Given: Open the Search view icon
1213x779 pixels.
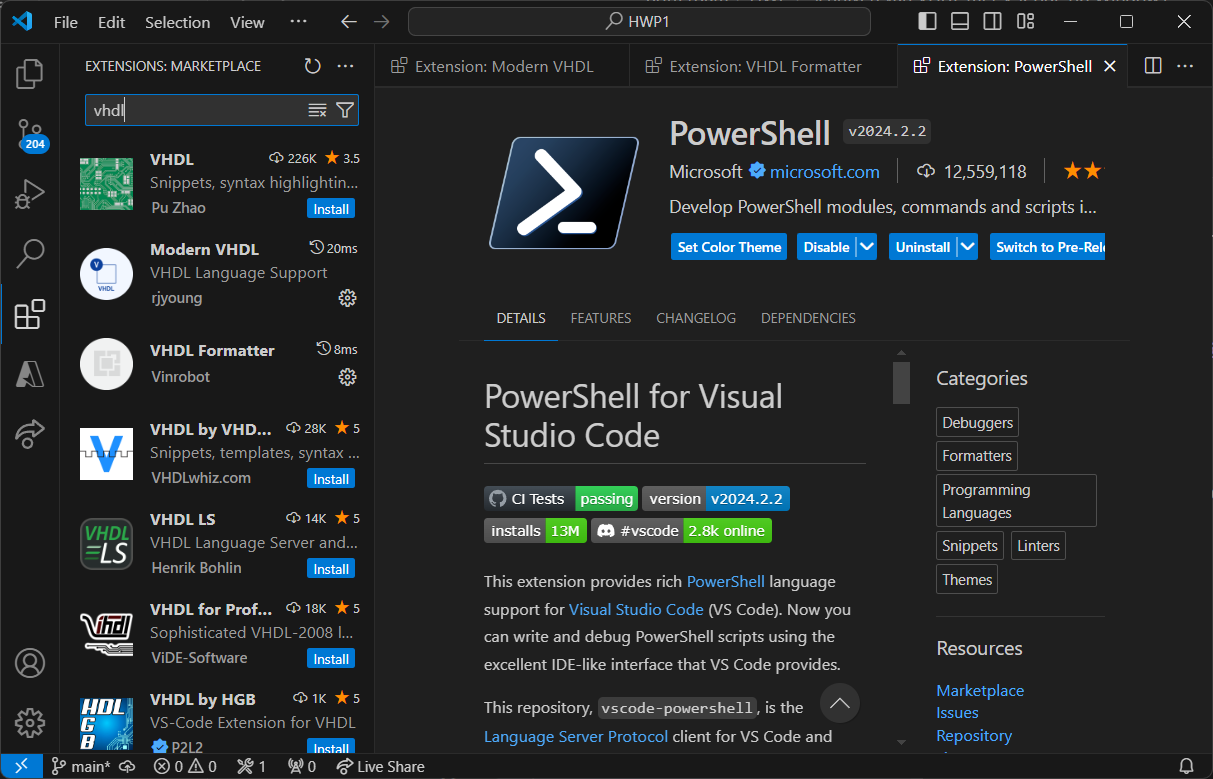Looking at the screenshot, I should [30, 254].
